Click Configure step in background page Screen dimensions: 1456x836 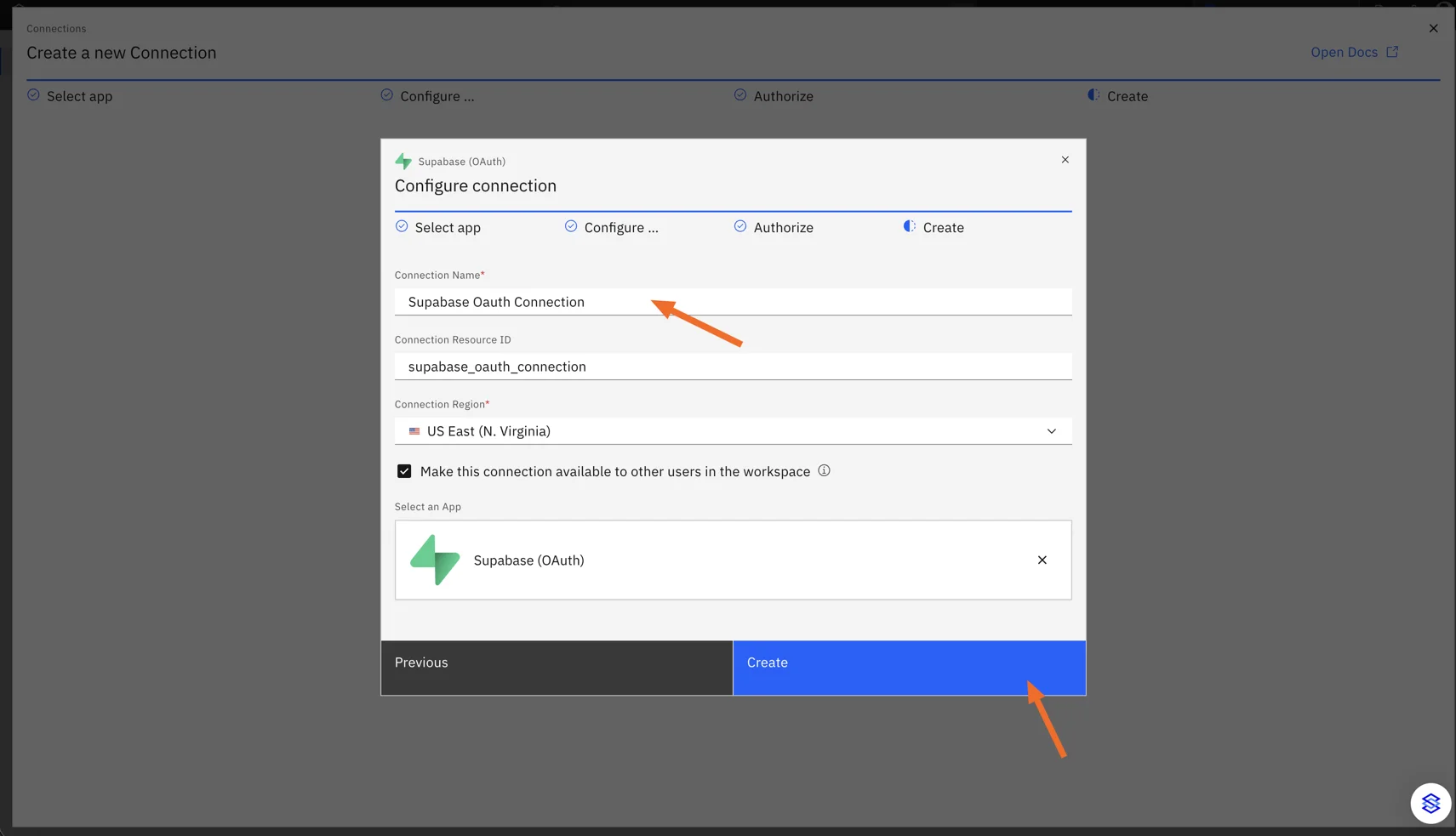click(428, 96)
